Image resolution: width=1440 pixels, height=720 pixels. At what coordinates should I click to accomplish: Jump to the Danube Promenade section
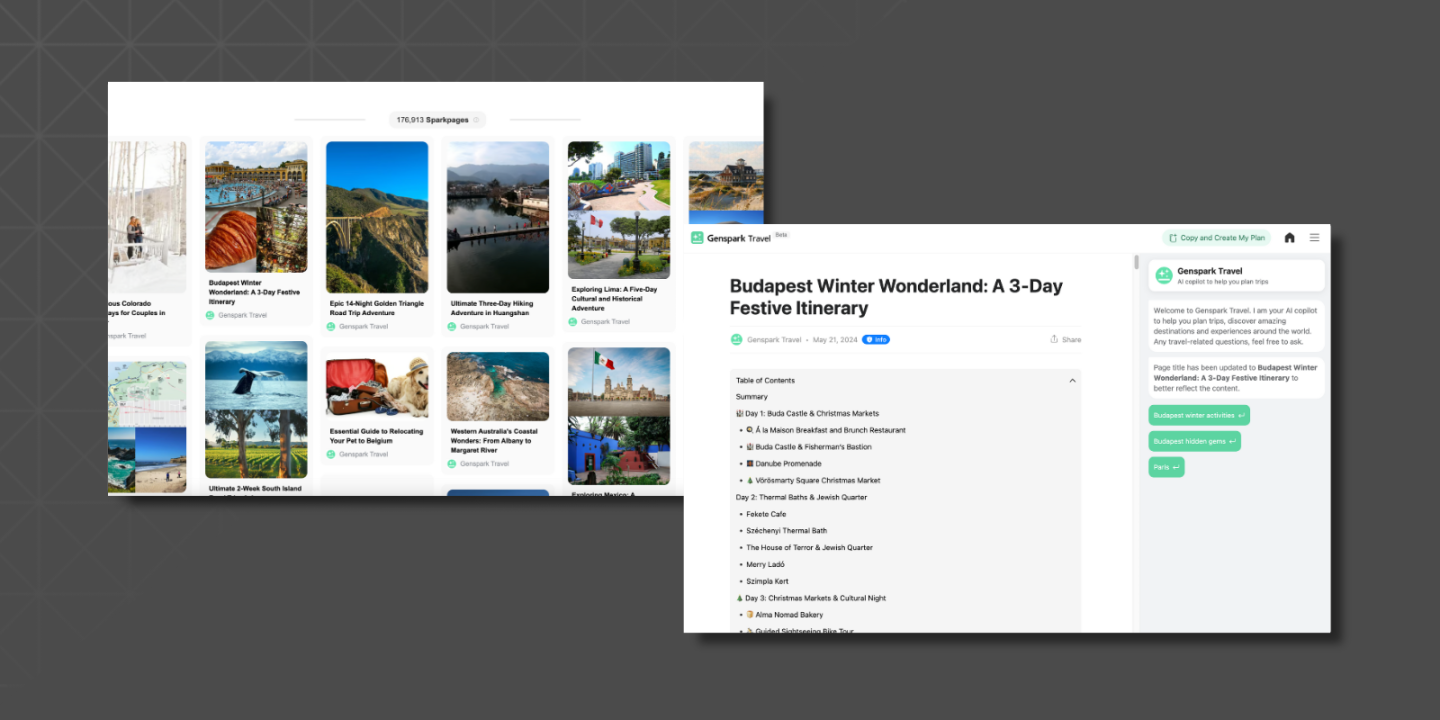pyautogui.click(x=784, y=464)
